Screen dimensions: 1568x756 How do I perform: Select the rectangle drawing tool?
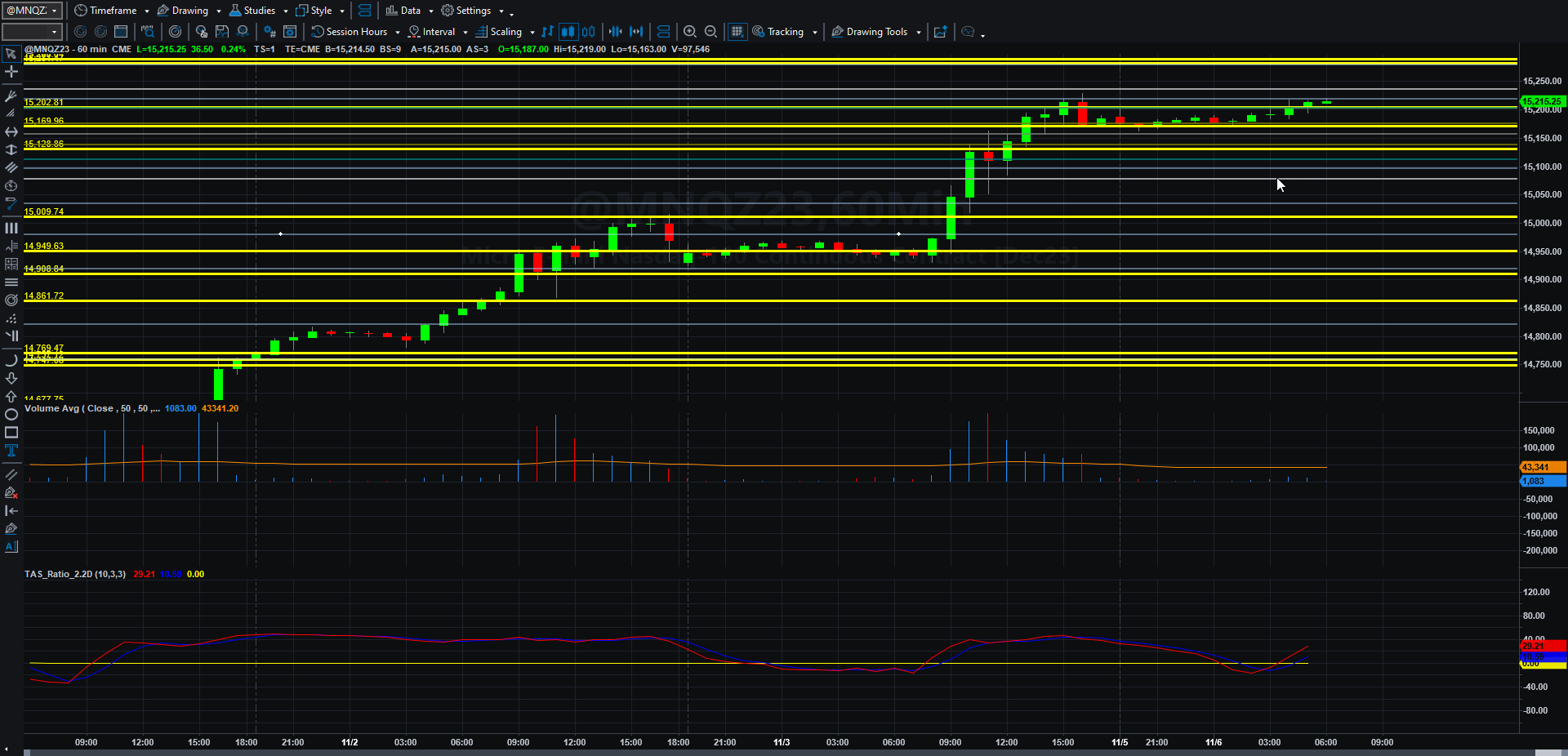coord(11,433)
